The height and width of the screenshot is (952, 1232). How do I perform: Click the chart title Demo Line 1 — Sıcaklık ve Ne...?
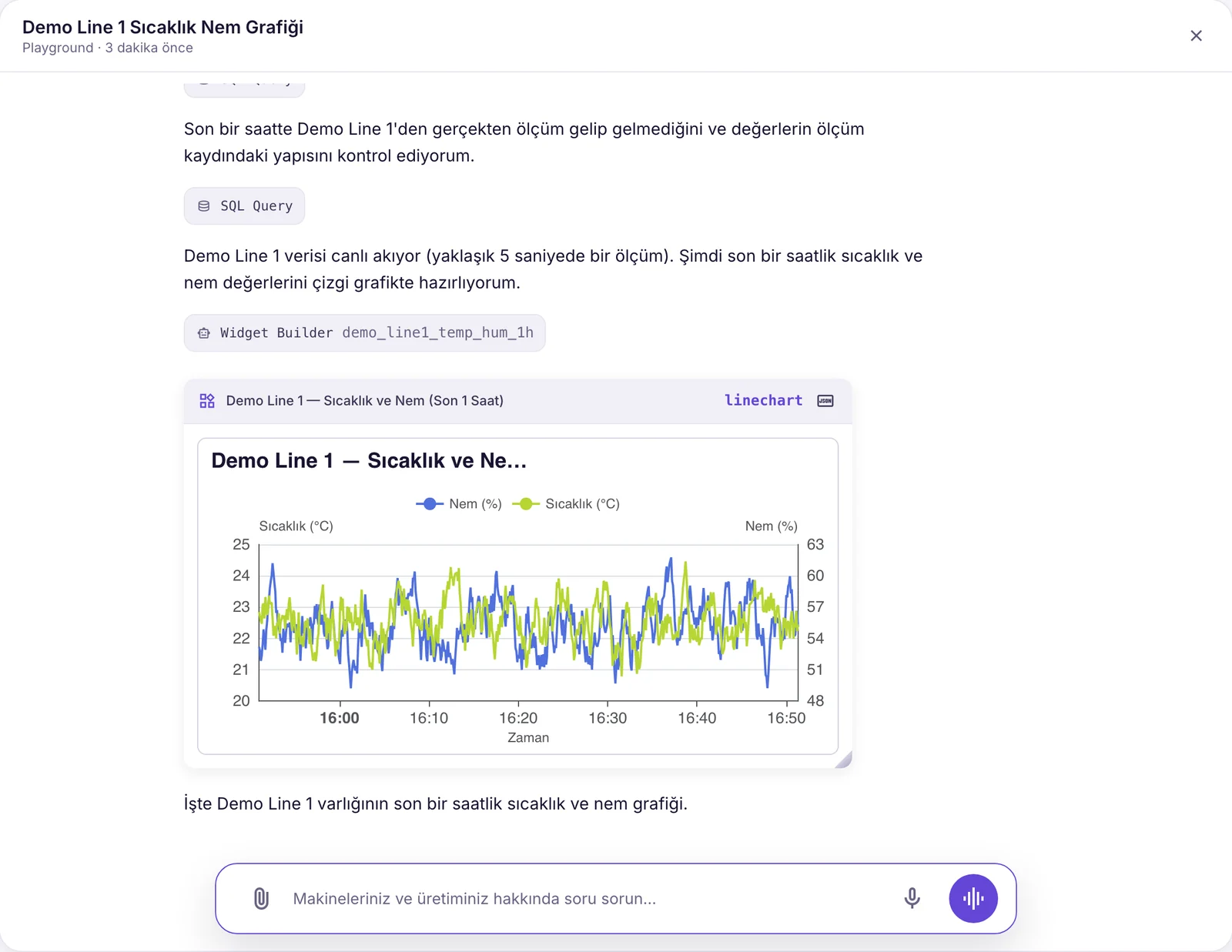(369, 461)
